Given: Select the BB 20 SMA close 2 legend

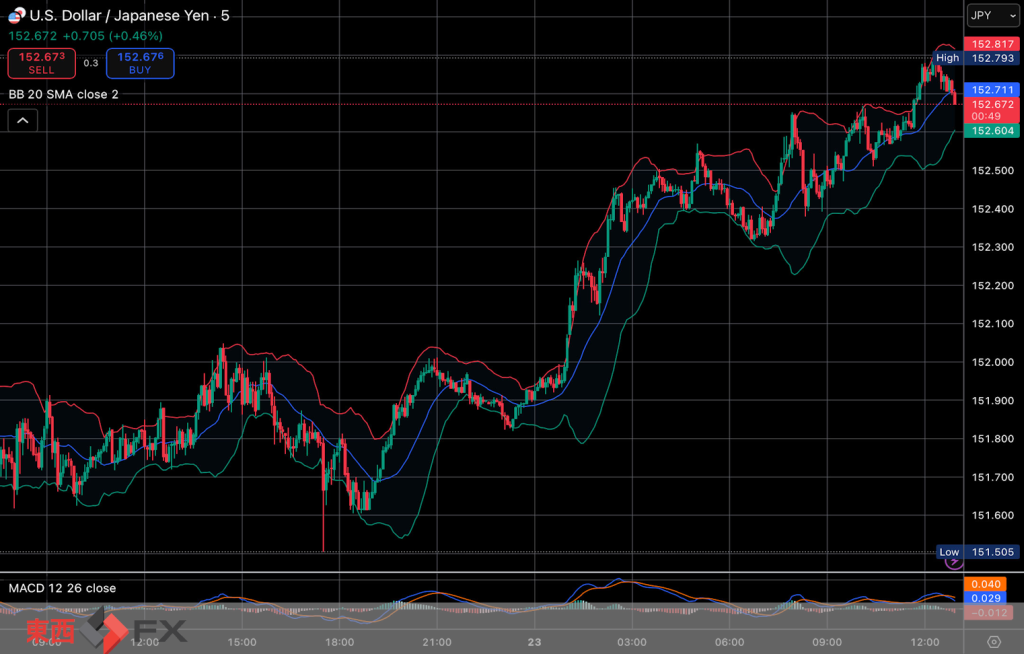Looking at the screenshot, I should (64, 94).
